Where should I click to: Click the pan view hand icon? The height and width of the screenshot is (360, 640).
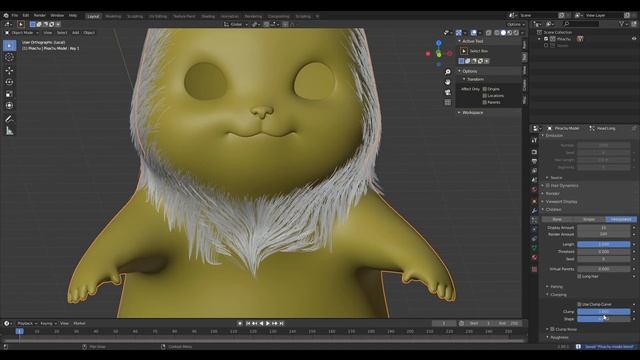tap(448, 82)
